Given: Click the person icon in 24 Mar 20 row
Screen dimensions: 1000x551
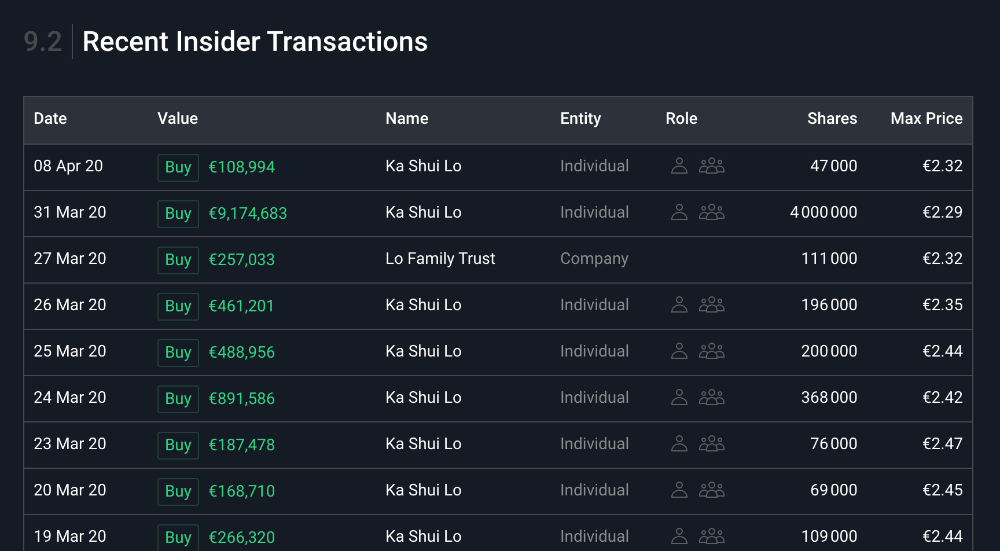Looking at the screenshot, I should click(x=679, y=397).
